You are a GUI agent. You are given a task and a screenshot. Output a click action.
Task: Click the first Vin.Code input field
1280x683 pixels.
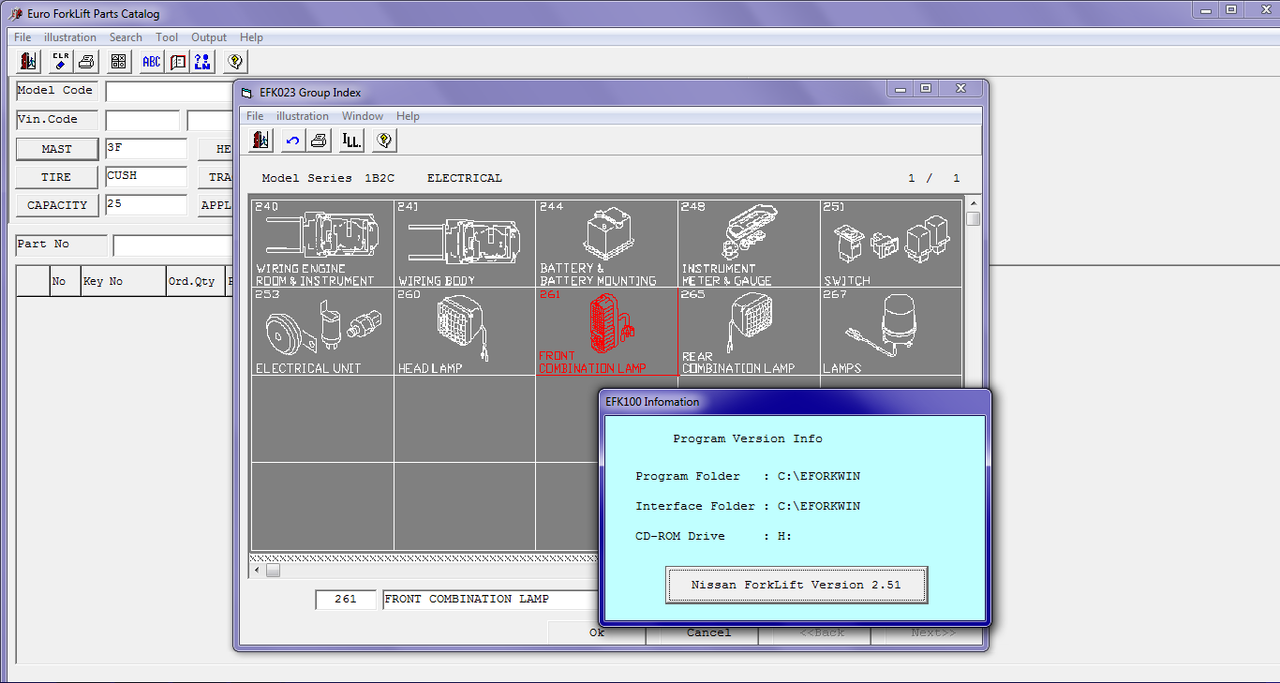point(143,120)
